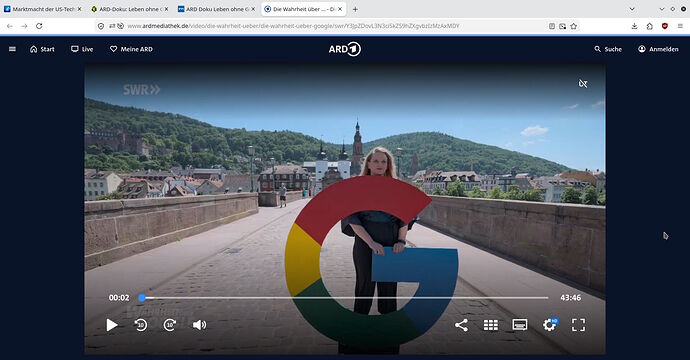Viewport: 690px width, 360px height.
Task: Go to the Start page
Action: pyautogui.click(x=42, y=49)
